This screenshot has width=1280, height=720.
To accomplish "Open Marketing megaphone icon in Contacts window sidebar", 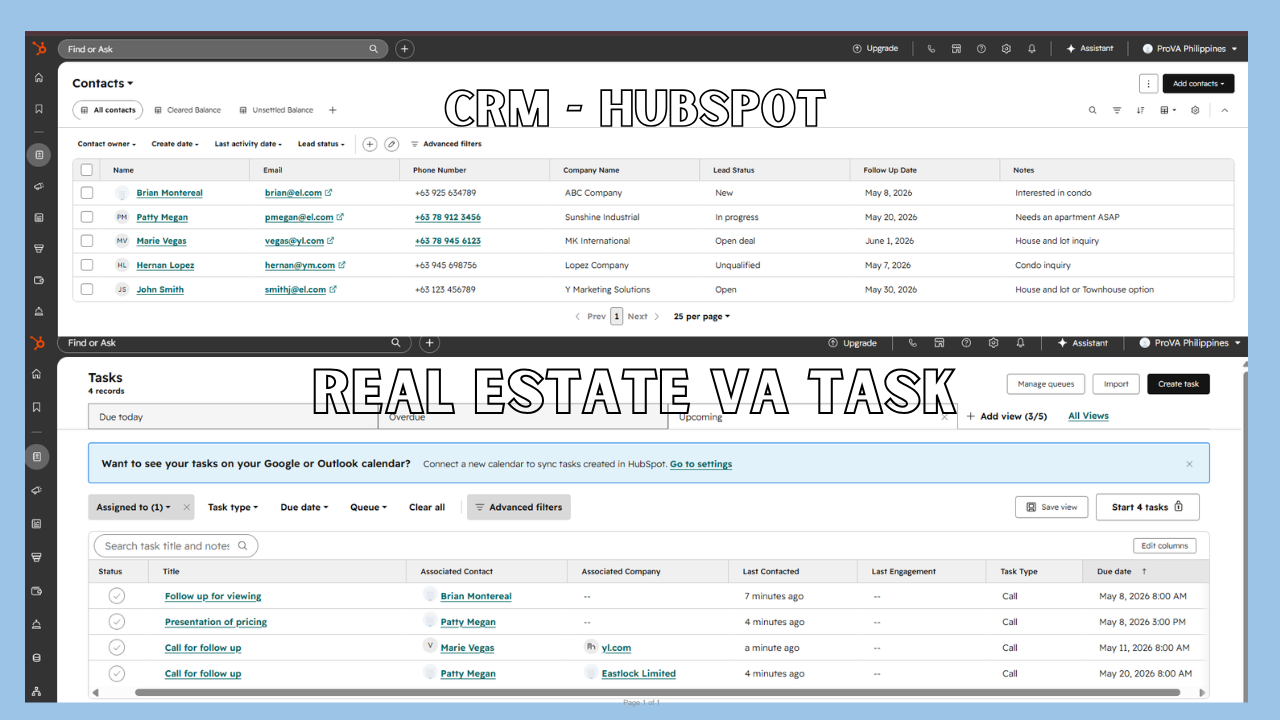I will click(39, 186).
